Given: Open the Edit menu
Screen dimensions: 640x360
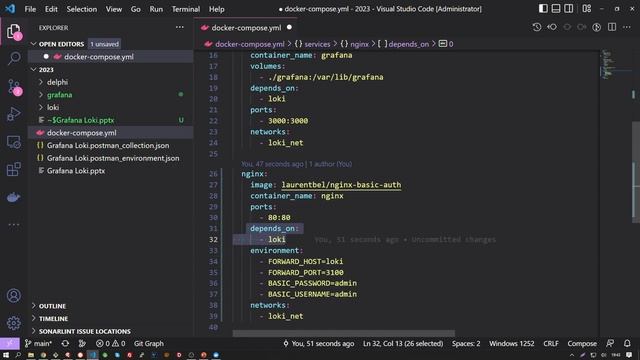Looking at the screenshot, I should pos(51,9).
